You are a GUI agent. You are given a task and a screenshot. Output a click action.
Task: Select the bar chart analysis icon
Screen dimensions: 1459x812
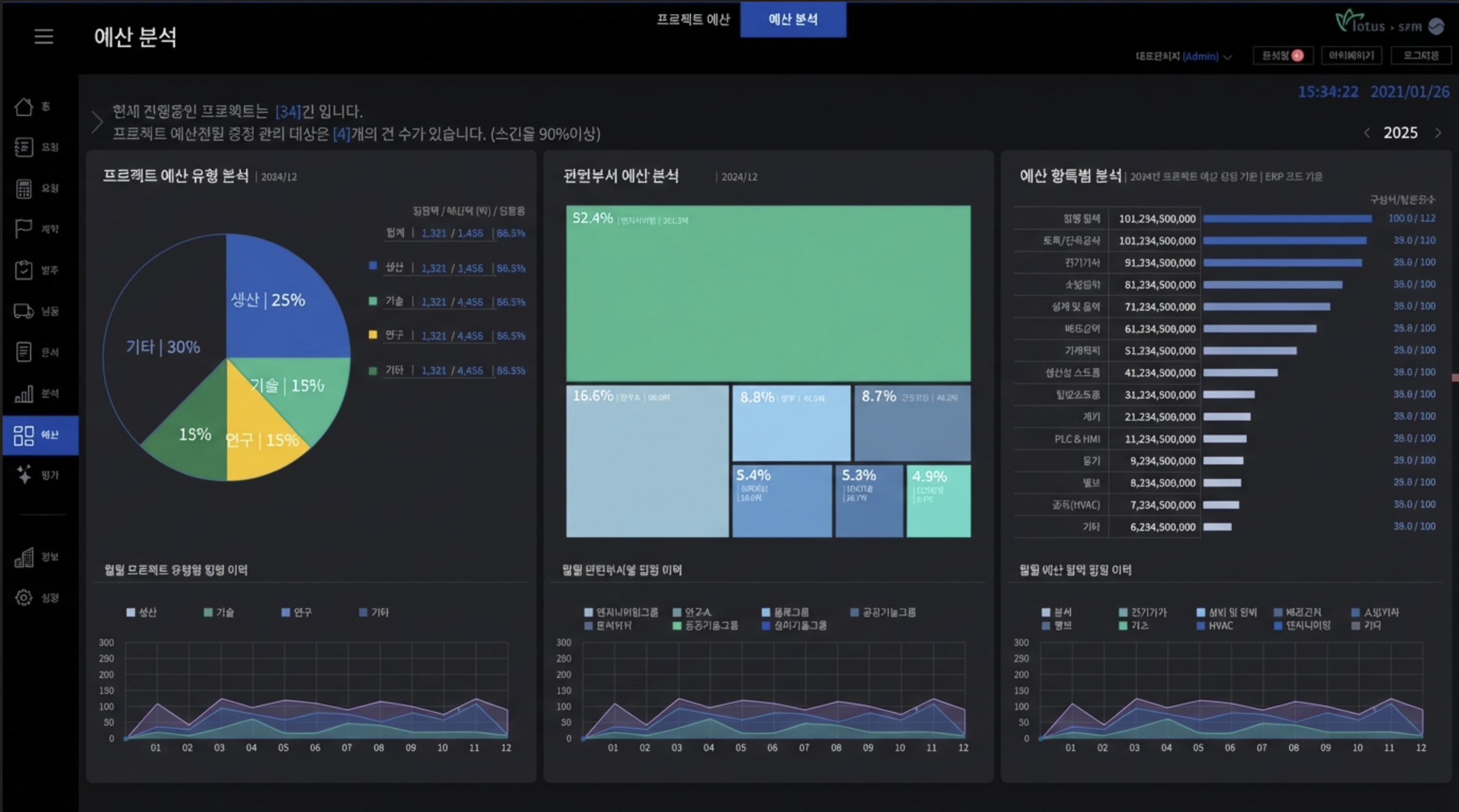tap(24, 393)
